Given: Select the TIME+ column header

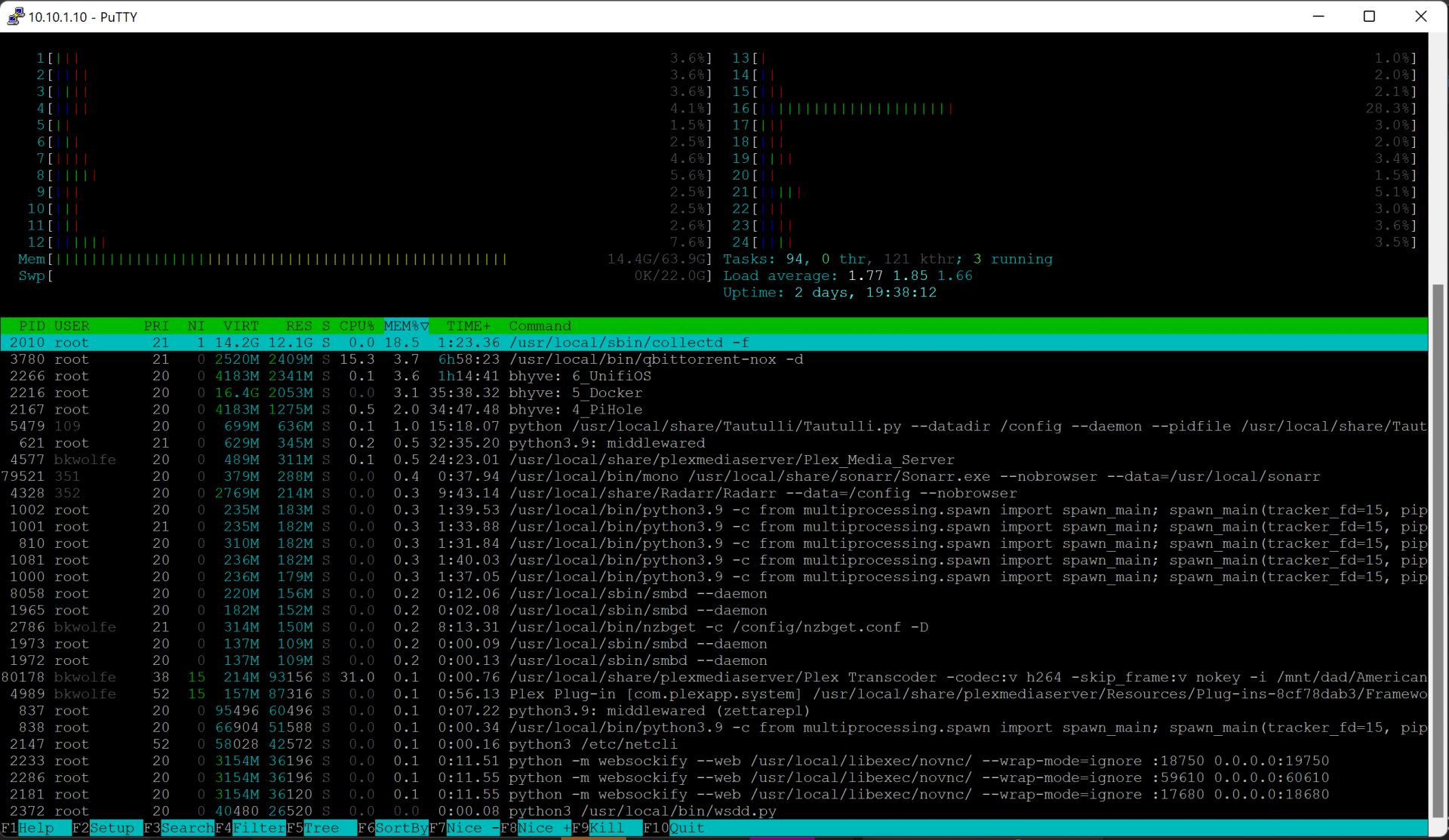Looking at the screenshot, I should (468, 326).
